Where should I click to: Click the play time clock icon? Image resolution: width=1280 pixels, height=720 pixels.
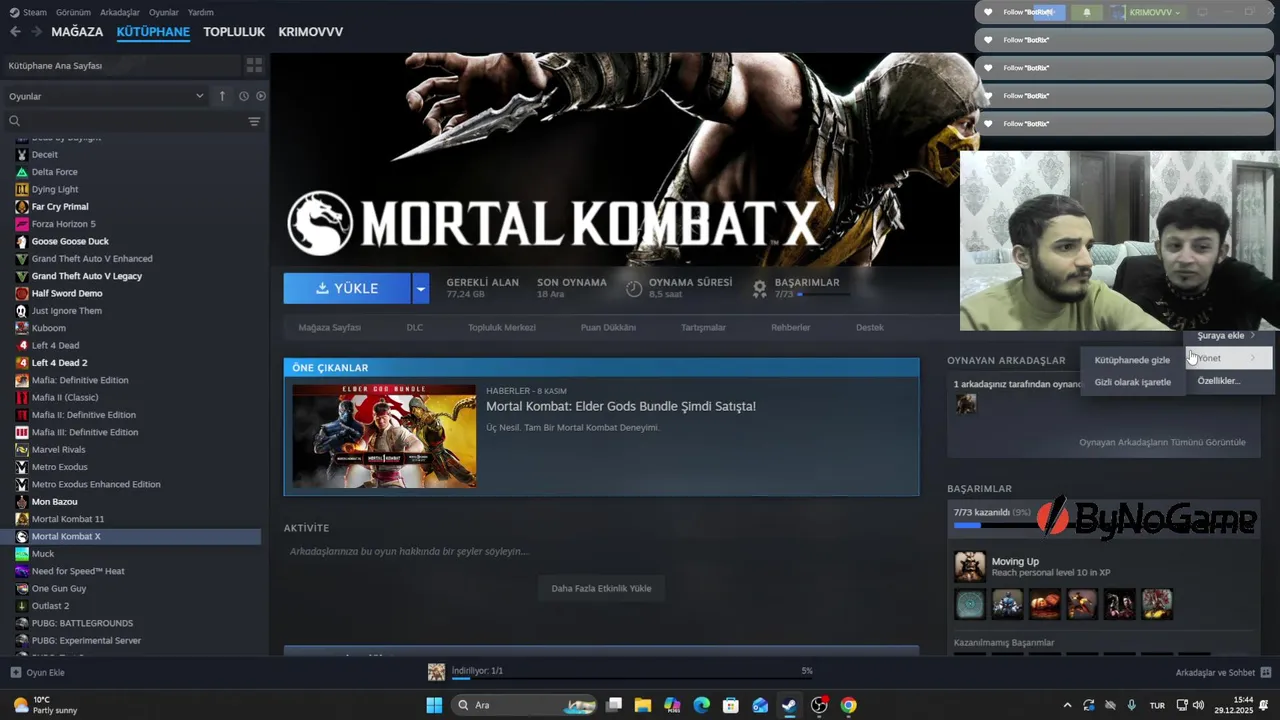[x=634, y=288]
